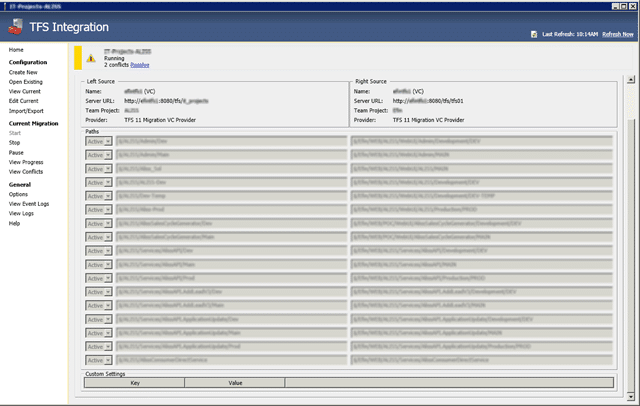Click the scrollbar up arrow button
This screenshot has height=406, width=640.
point(631,80)
